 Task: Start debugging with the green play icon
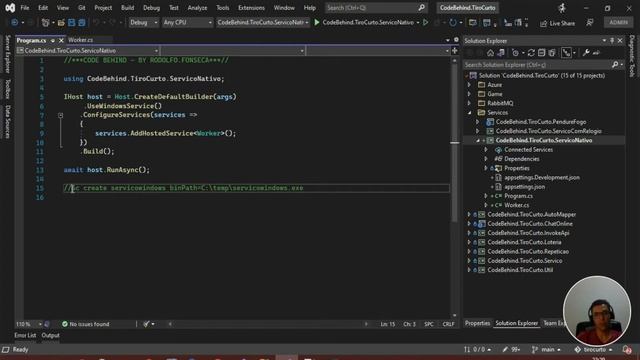click(x=317, y=22)
